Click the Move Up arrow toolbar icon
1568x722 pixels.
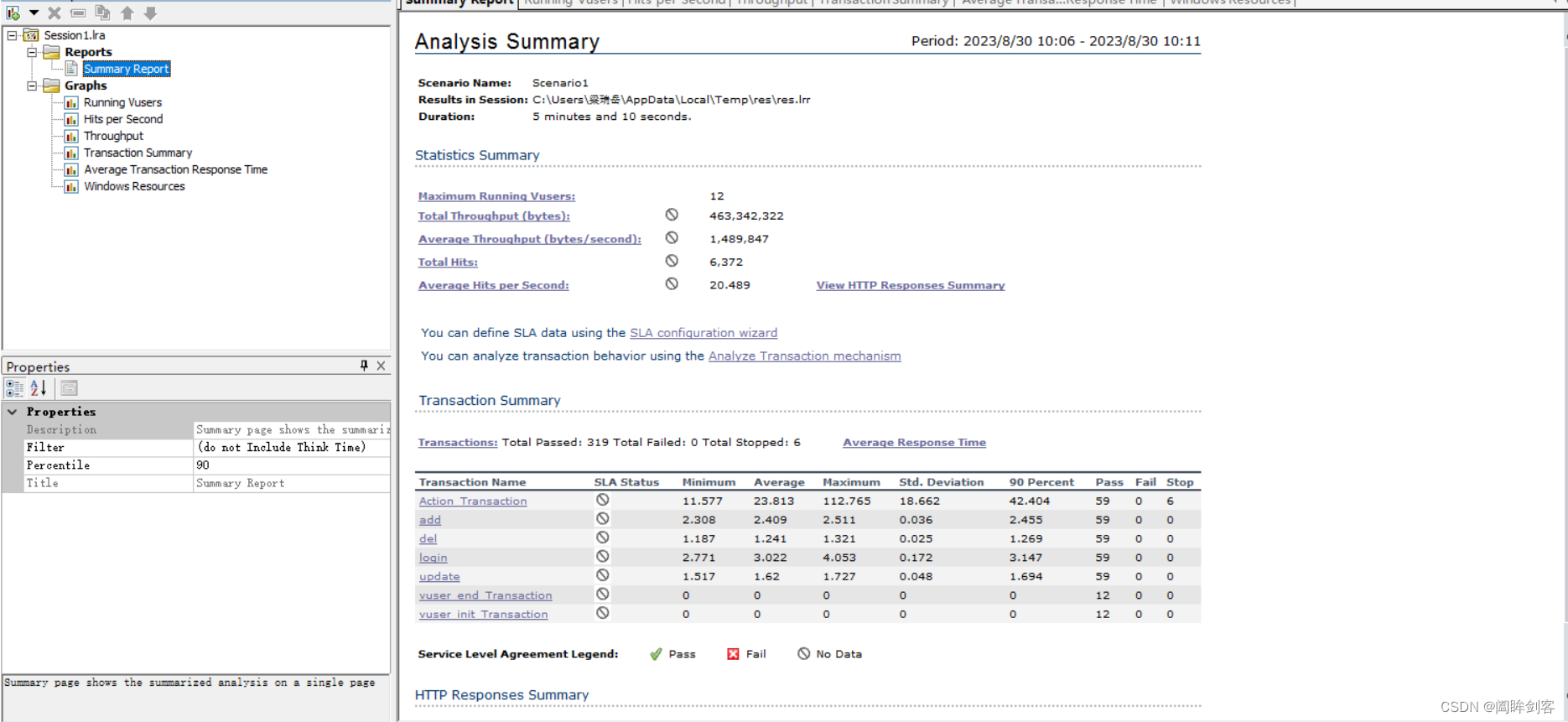127,13
